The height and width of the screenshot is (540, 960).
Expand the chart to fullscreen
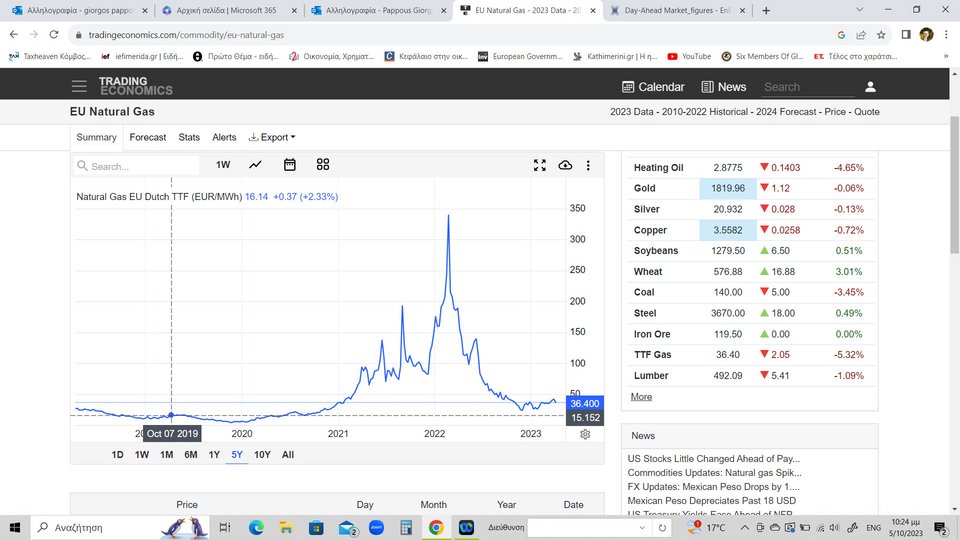540,165
